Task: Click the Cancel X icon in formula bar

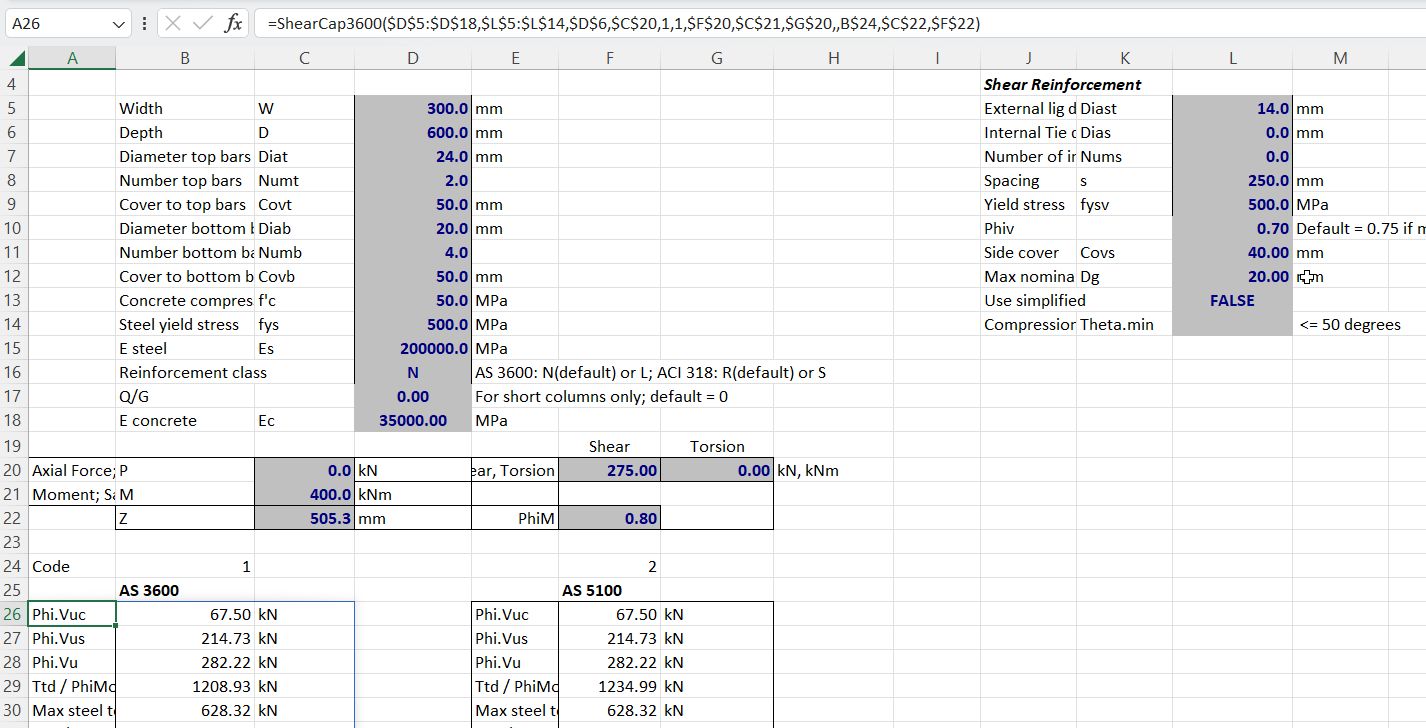Action: (x=174, y=23)
